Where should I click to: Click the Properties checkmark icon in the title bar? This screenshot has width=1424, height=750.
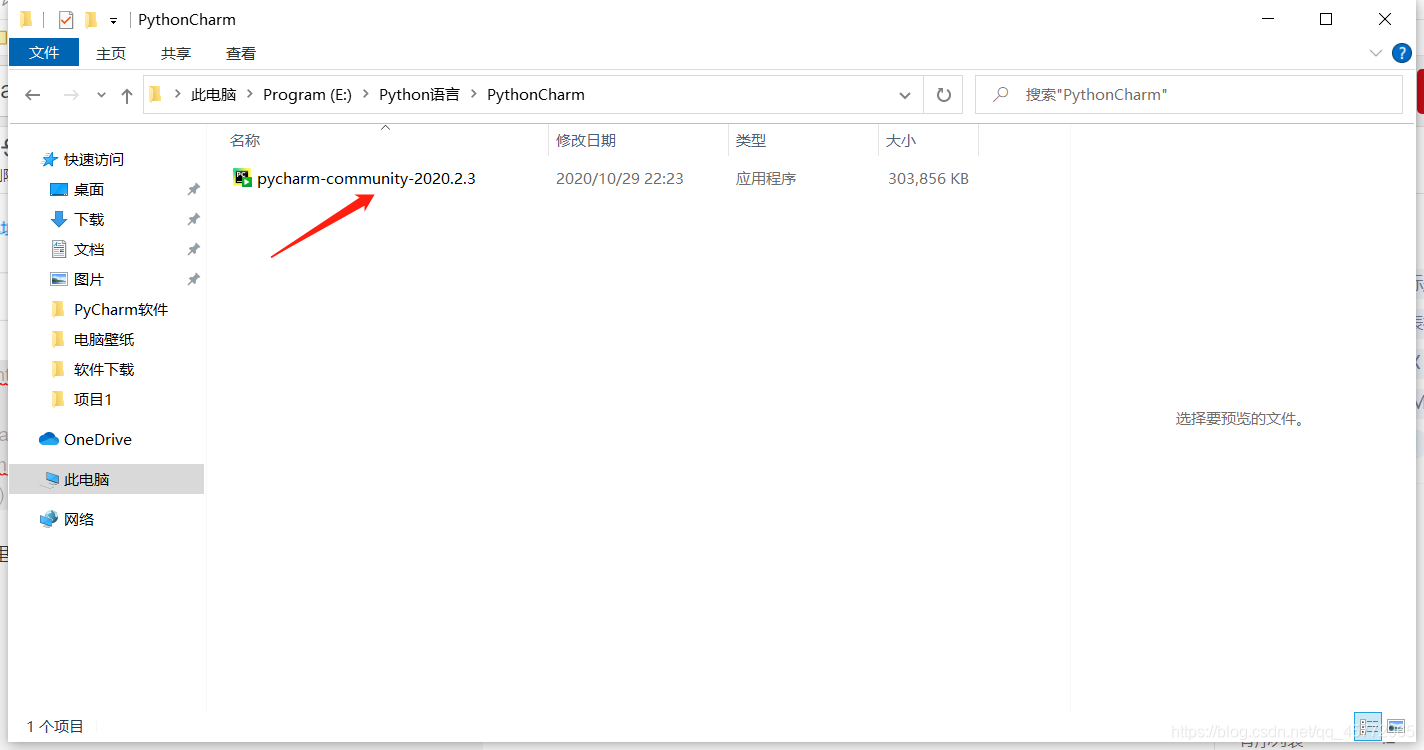point(66,20)
